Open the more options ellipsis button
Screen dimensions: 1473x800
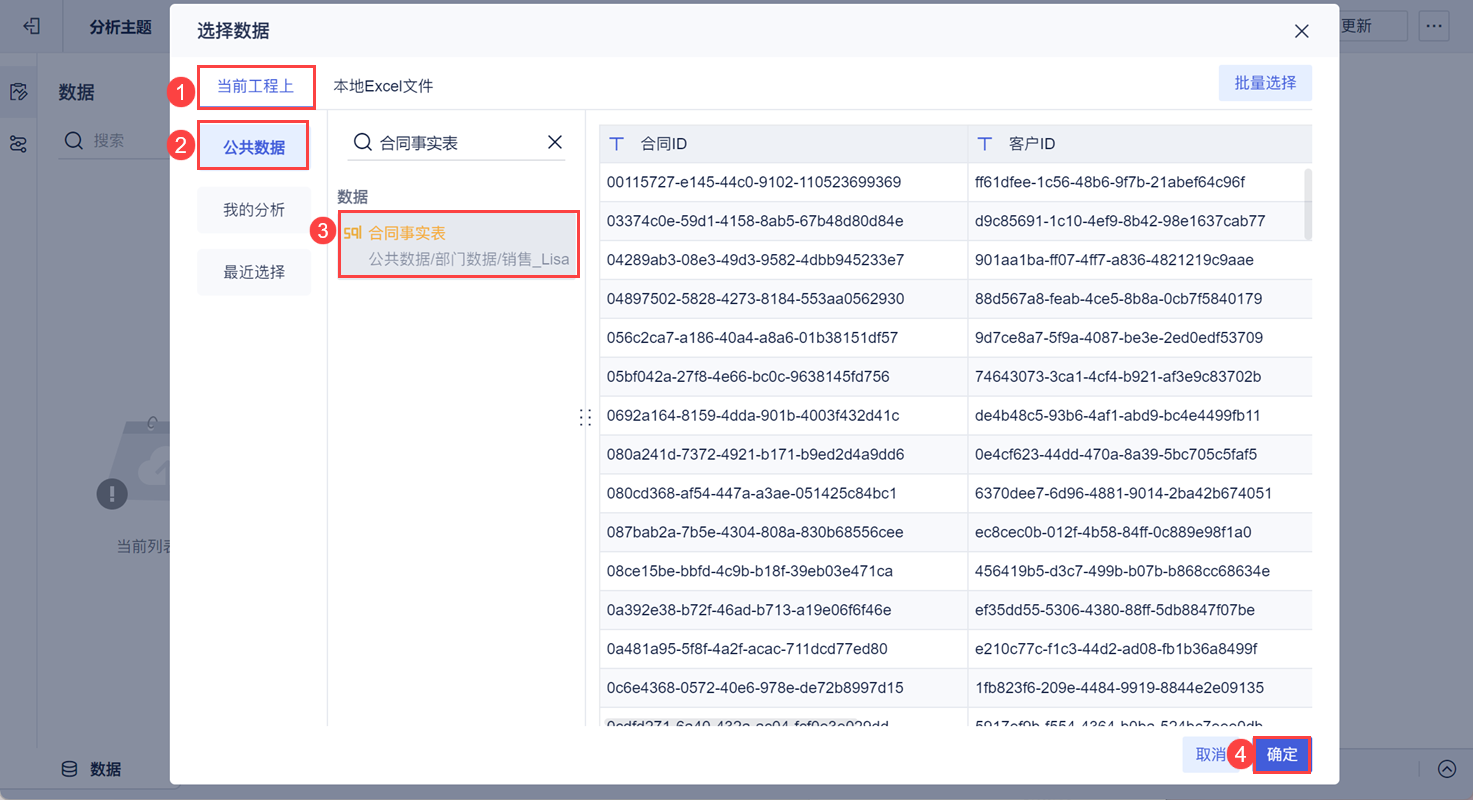click(1434, 26)
